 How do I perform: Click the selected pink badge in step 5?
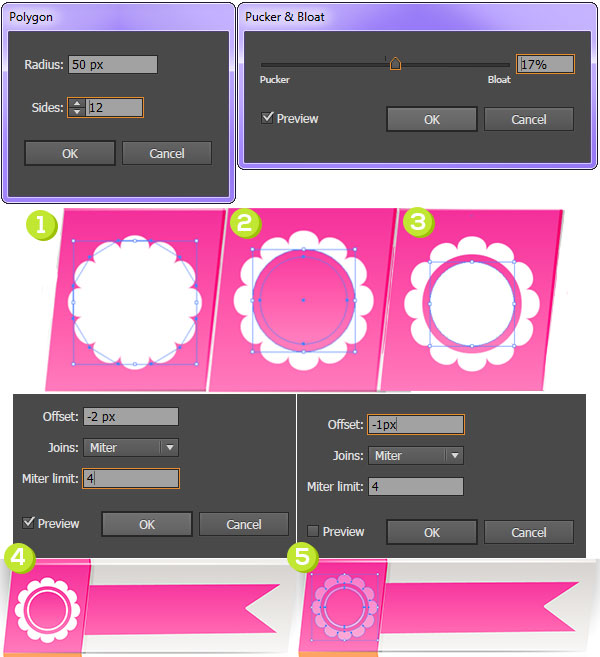[x=345, y=607]
